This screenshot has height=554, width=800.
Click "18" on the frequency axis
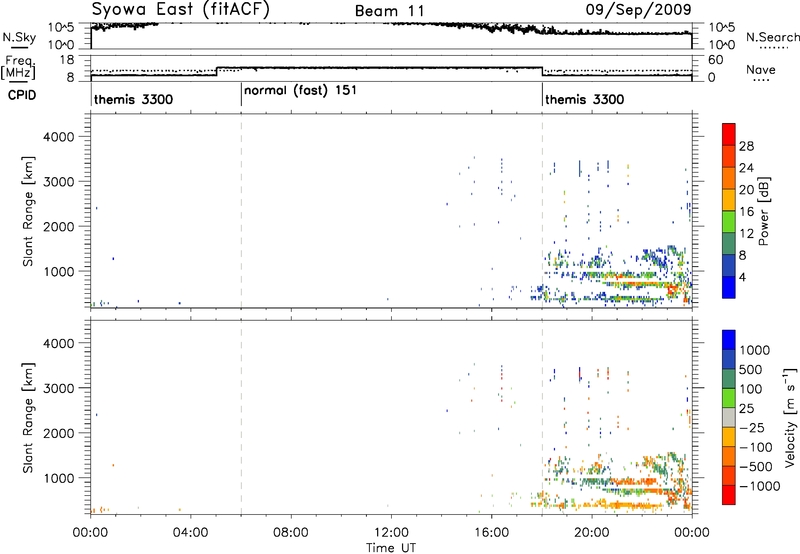pos(67,60)
